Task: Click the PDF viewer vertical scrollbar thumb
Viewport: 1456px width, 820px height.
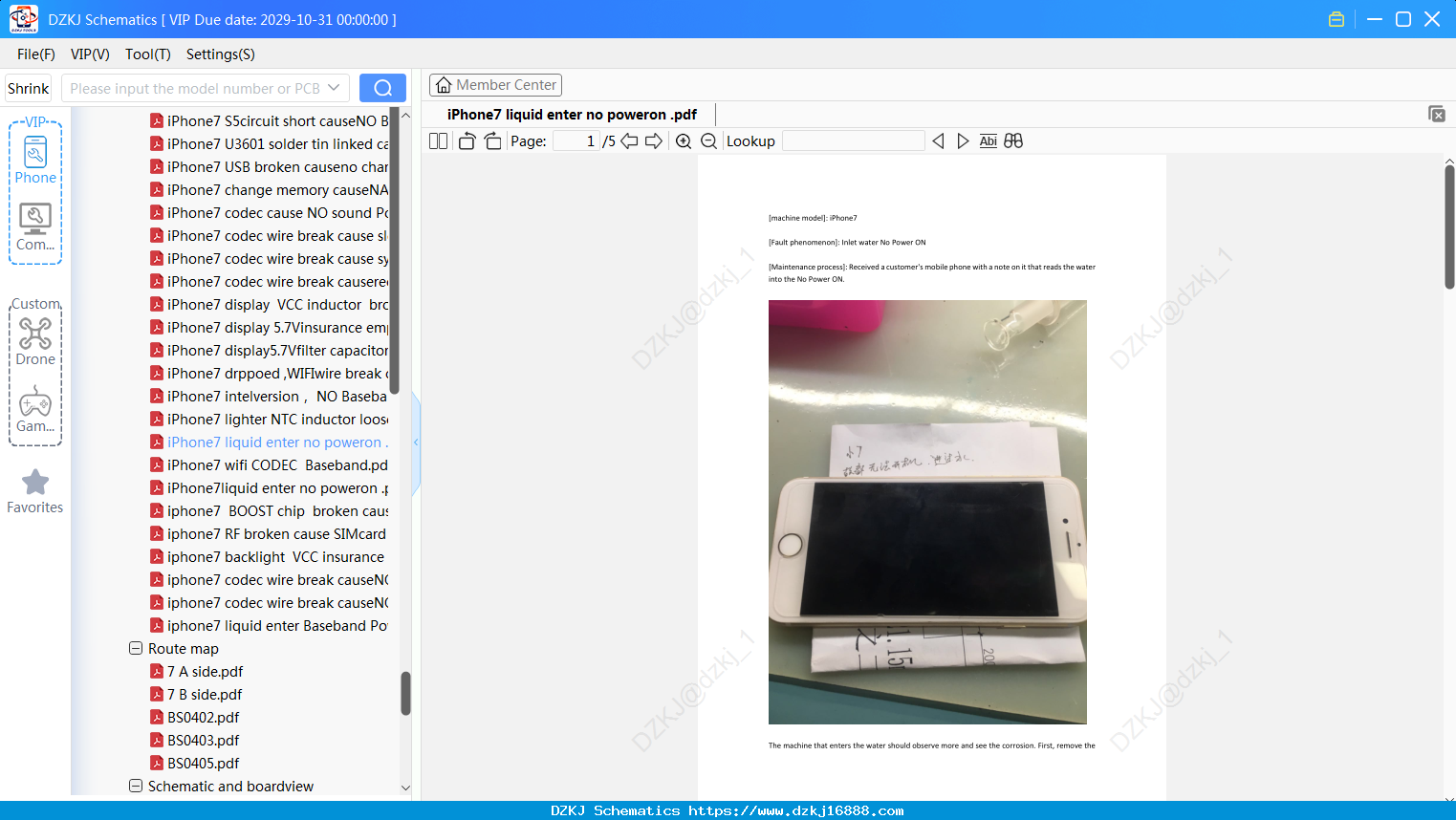Action: pos(1449,227)
